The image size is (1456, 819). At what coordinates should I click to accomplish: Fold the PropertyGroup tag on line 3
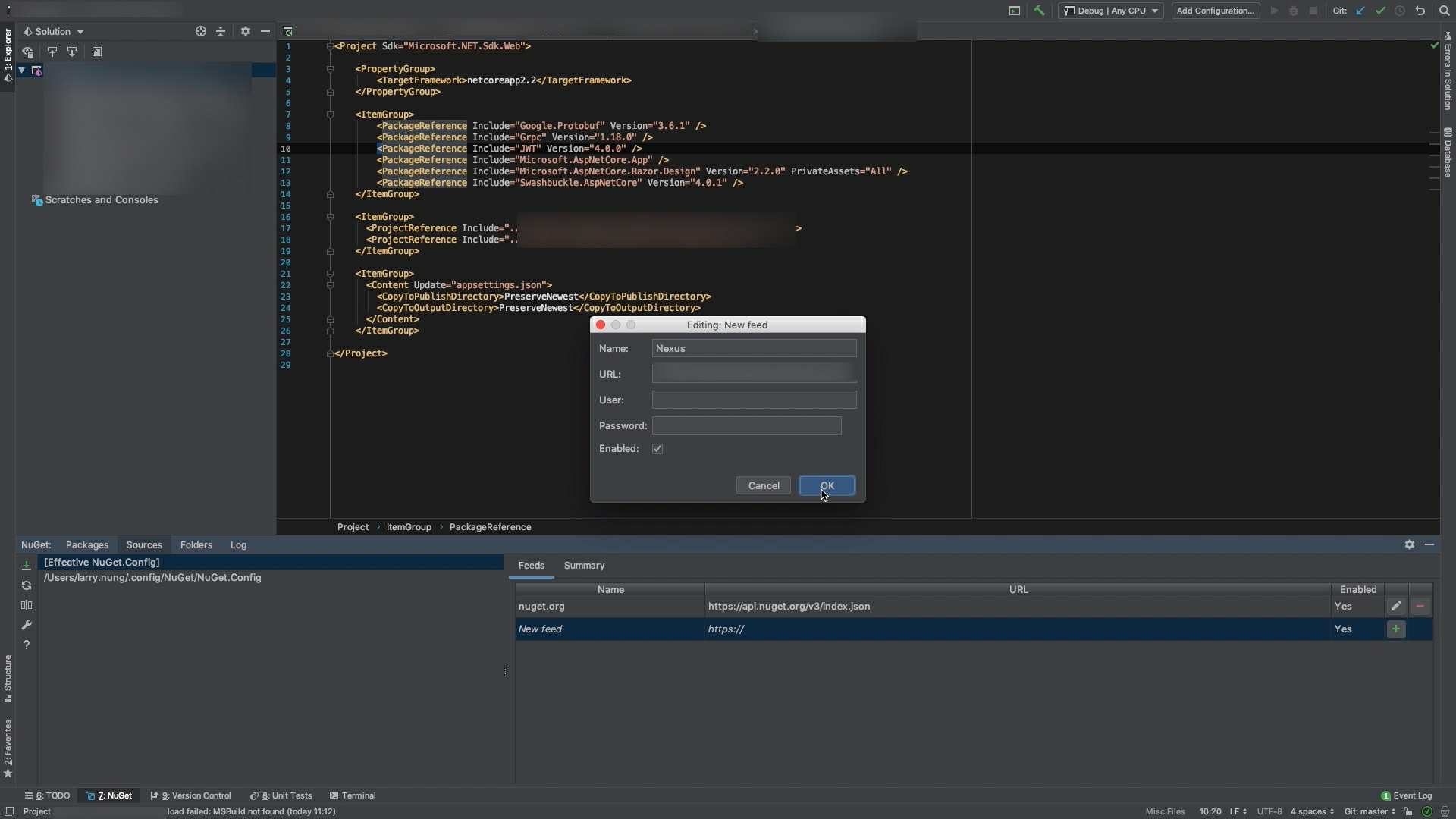[x=330, y=69]
